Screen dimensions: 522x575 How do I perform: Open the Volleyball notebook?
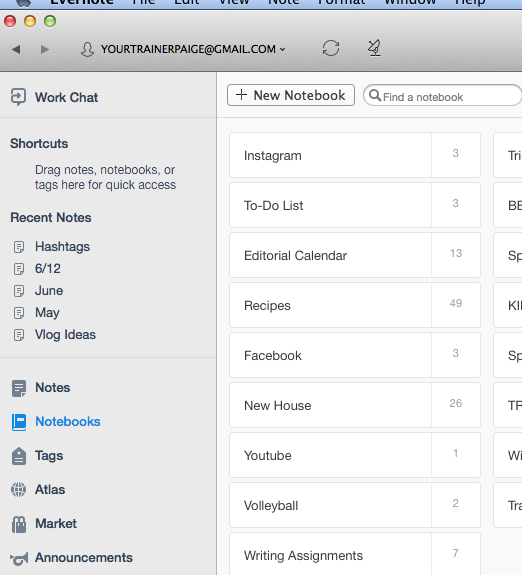pyautogui.click(x=355, y=505)
